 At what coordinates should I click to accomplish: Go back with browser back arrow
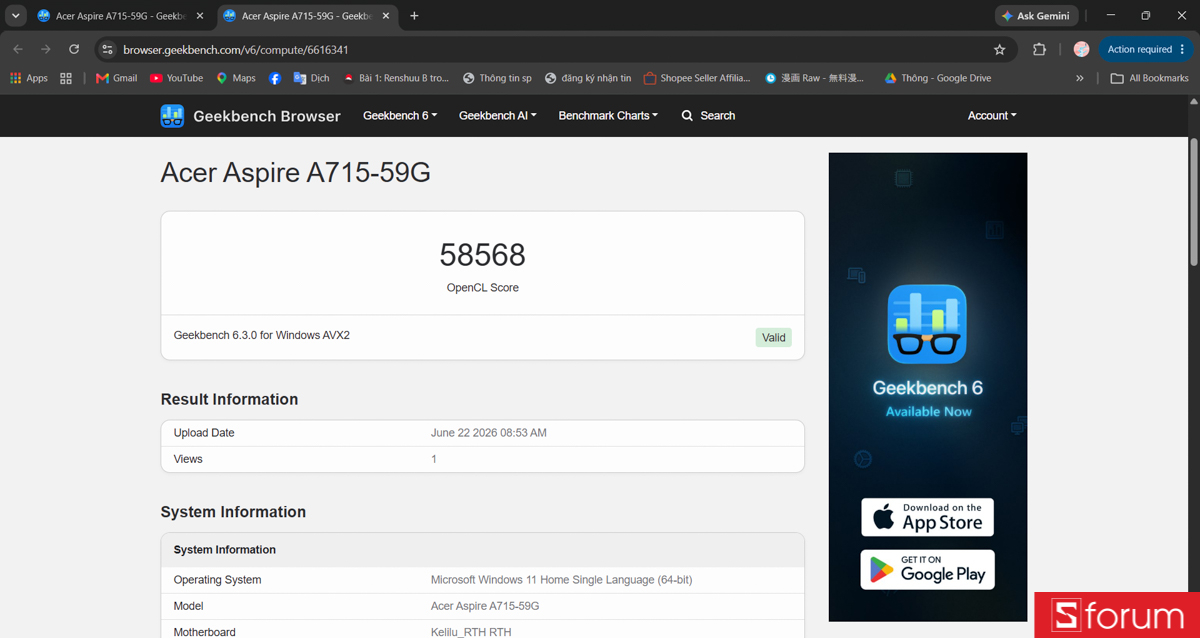tap(18, 49)
